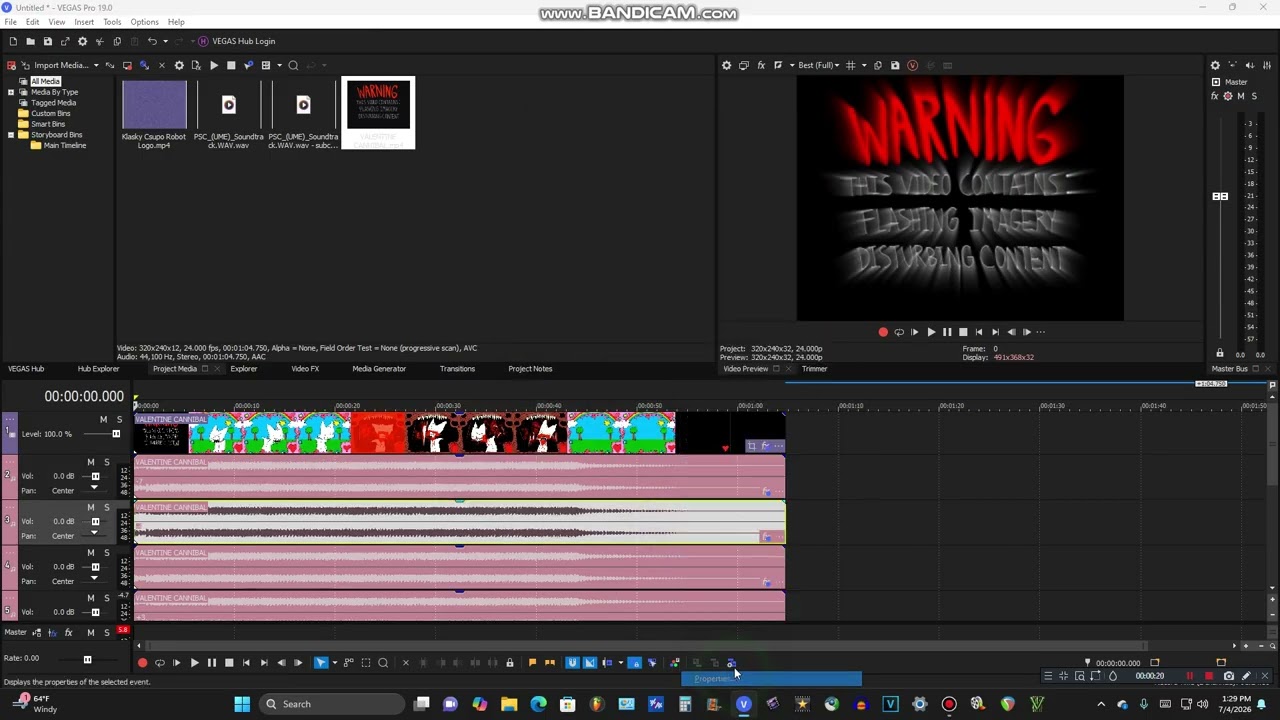Solo audio track 3 with S button
The width and height of the screenshot is (1280, 720).
pos(107,507)
